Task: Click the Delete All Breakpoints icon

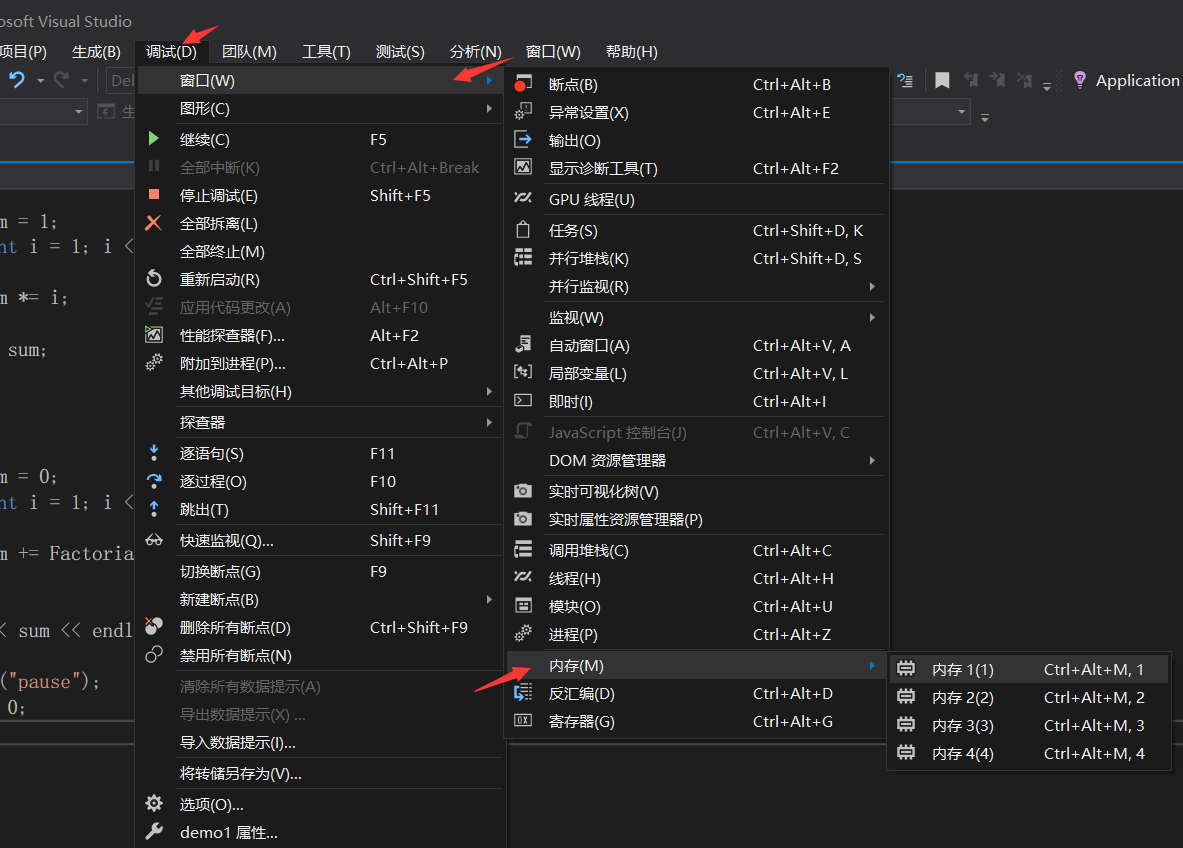Action: coord(154,626)
